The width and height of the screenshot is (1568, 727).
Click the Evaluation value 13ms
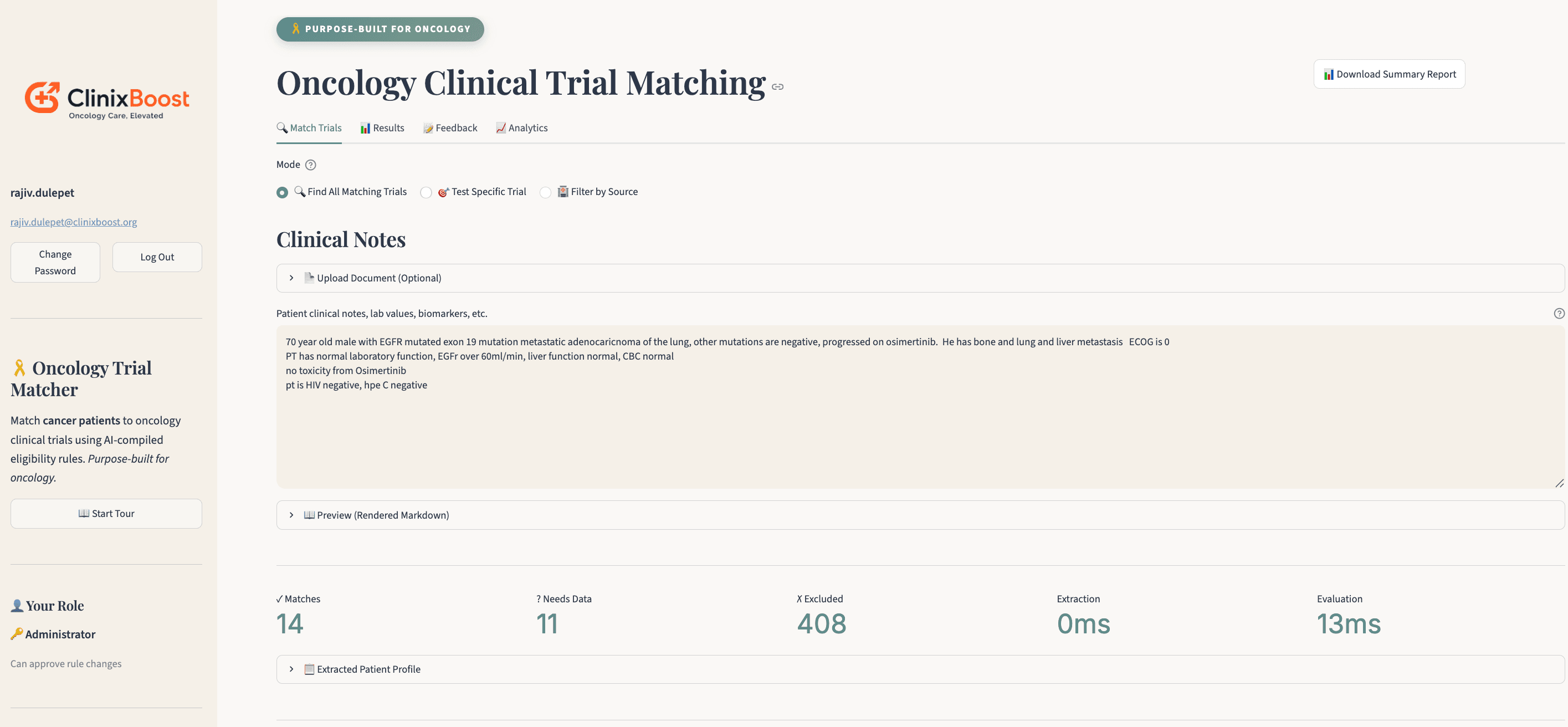pyautogui.click(x=1349, y=623)
